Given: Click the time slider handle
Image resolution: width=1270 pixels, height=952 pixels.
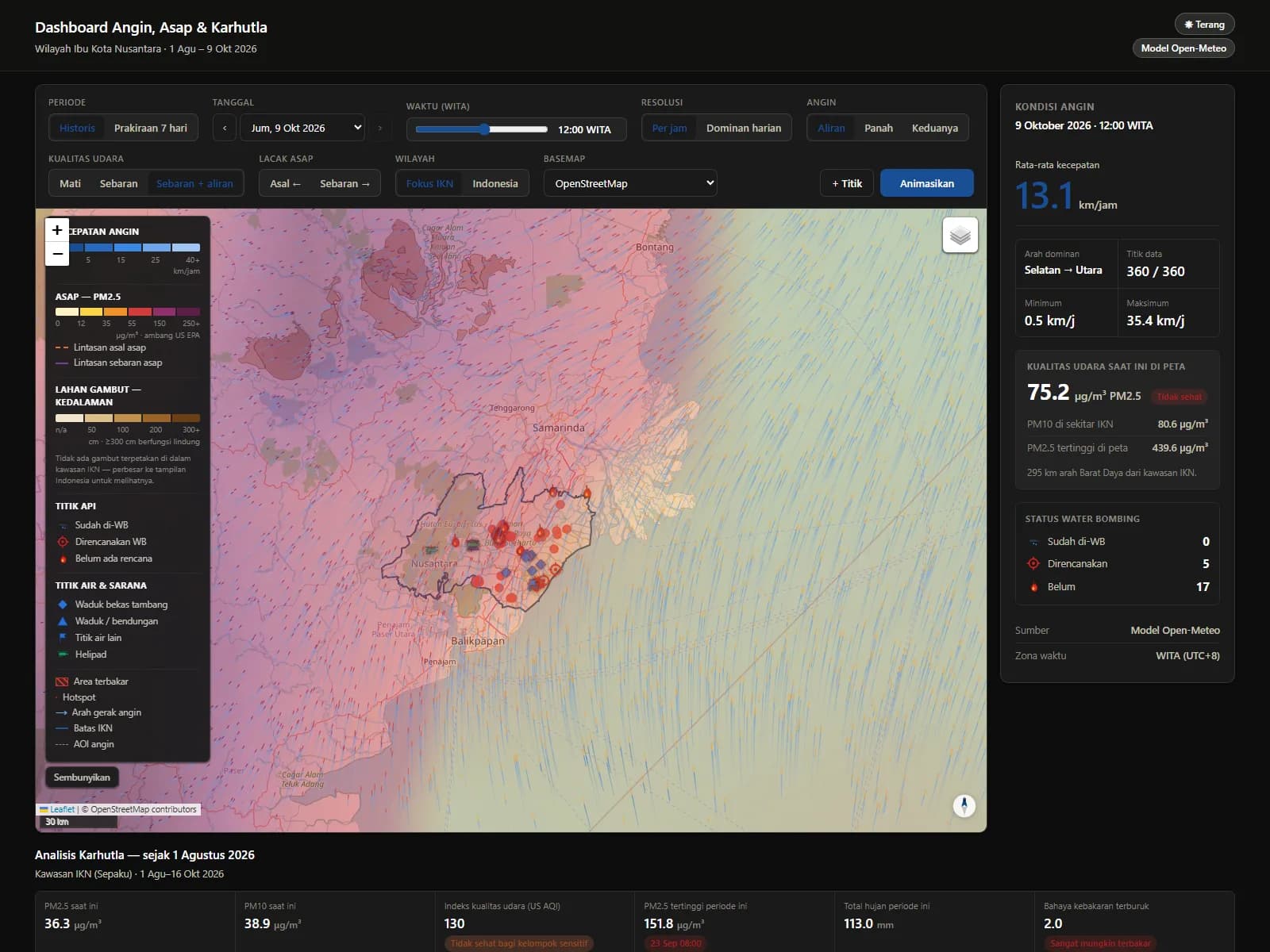Looking at the screenshot, I should pos(484,129).
